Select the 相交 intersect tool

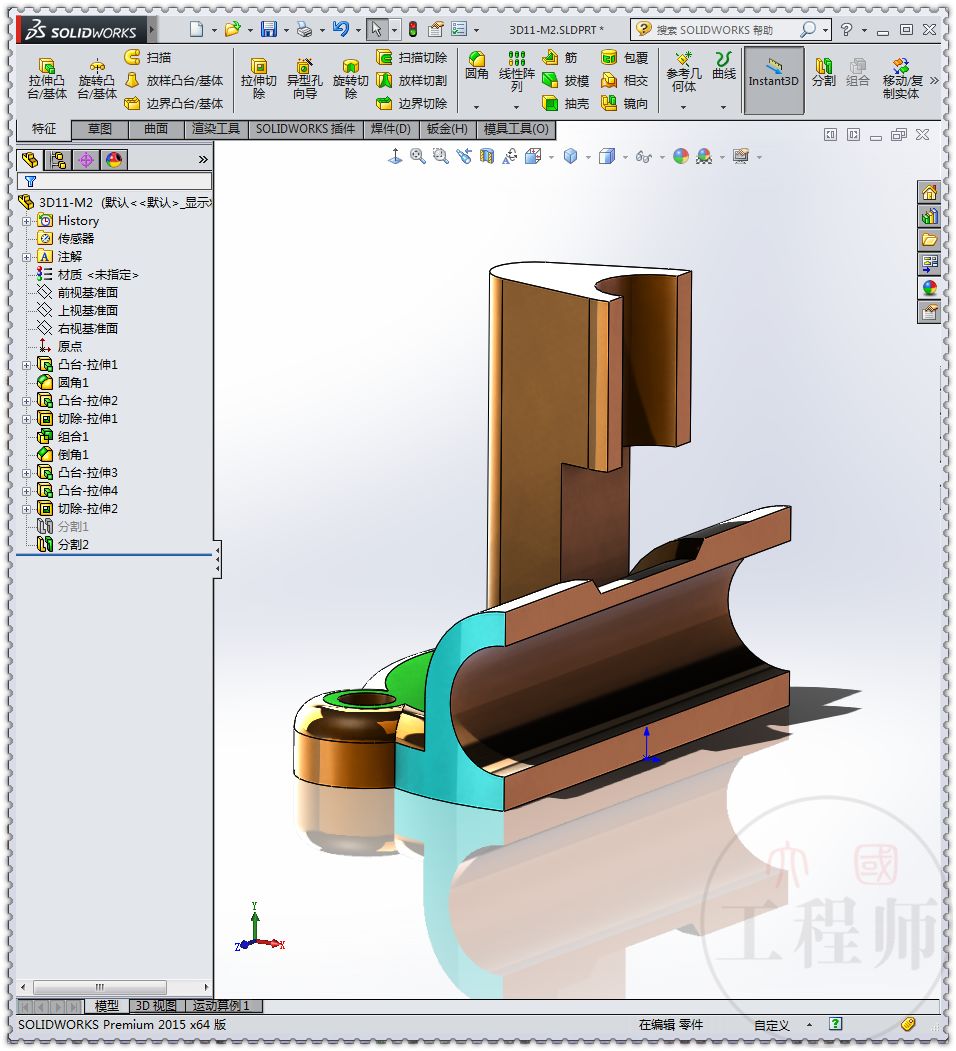click(x=625, y=80)
